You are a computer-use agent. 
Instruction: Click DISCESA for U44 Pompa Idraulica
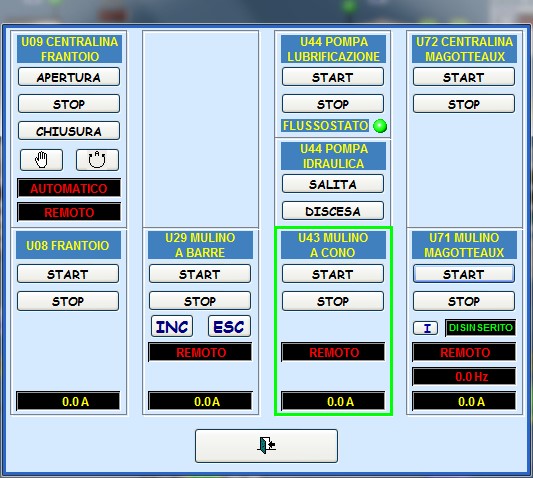click(333, 211)
